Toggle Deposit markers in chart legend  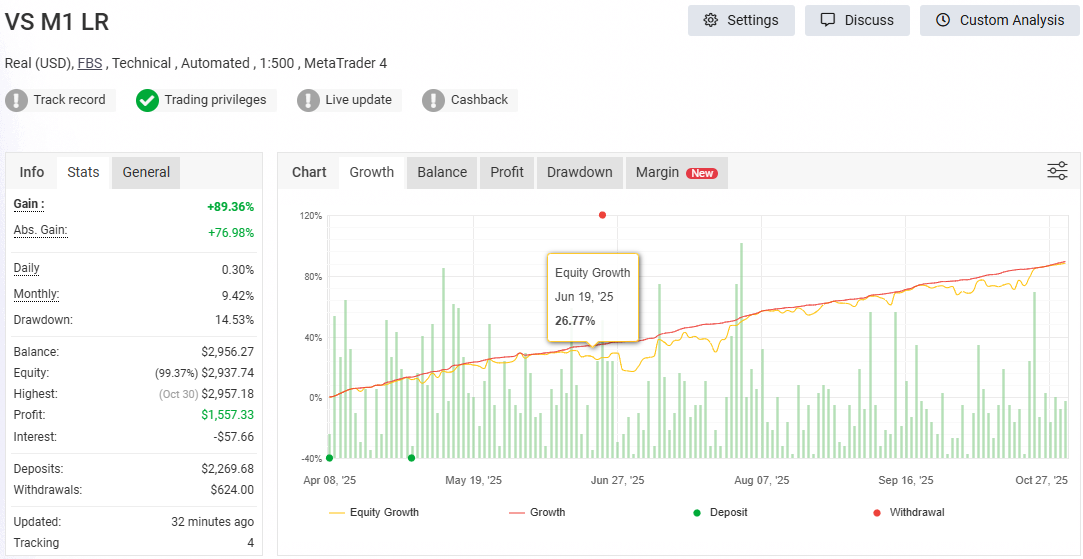point(719,512)
